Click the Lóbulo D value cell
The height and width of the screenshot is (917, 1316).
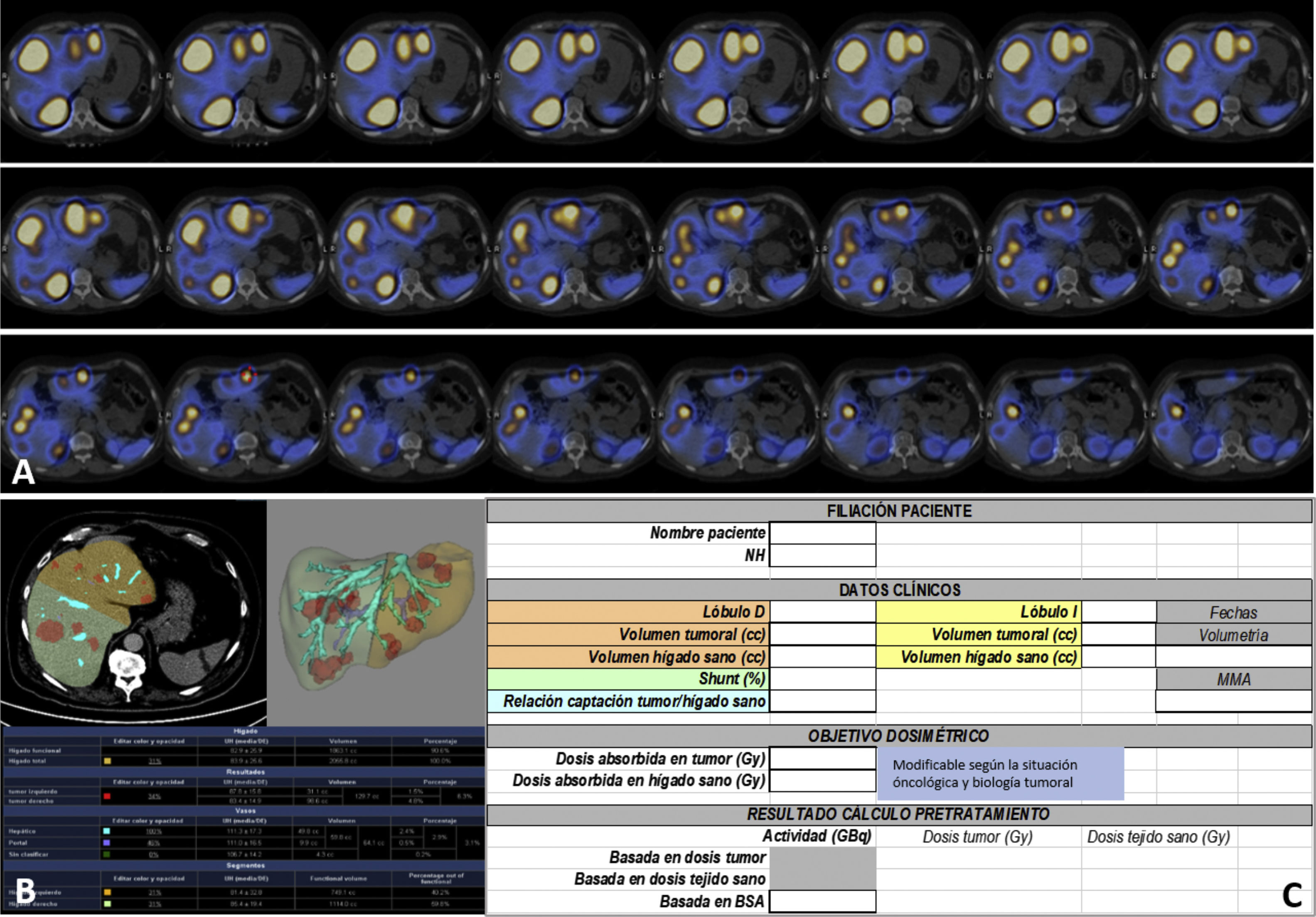pos(822,612)
